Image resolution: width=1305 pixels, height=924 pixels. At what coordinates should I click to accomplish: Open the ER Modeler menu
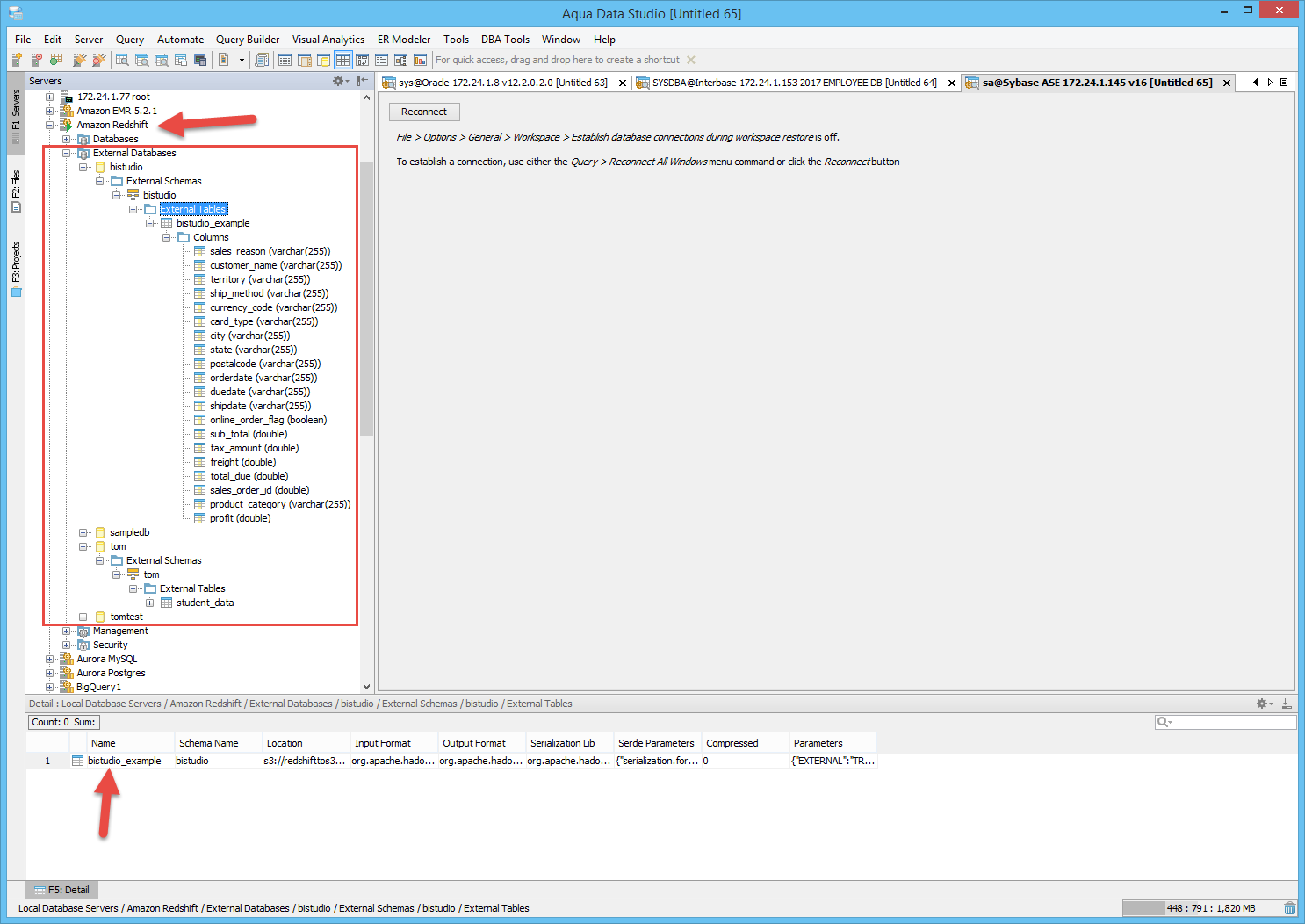404,40
